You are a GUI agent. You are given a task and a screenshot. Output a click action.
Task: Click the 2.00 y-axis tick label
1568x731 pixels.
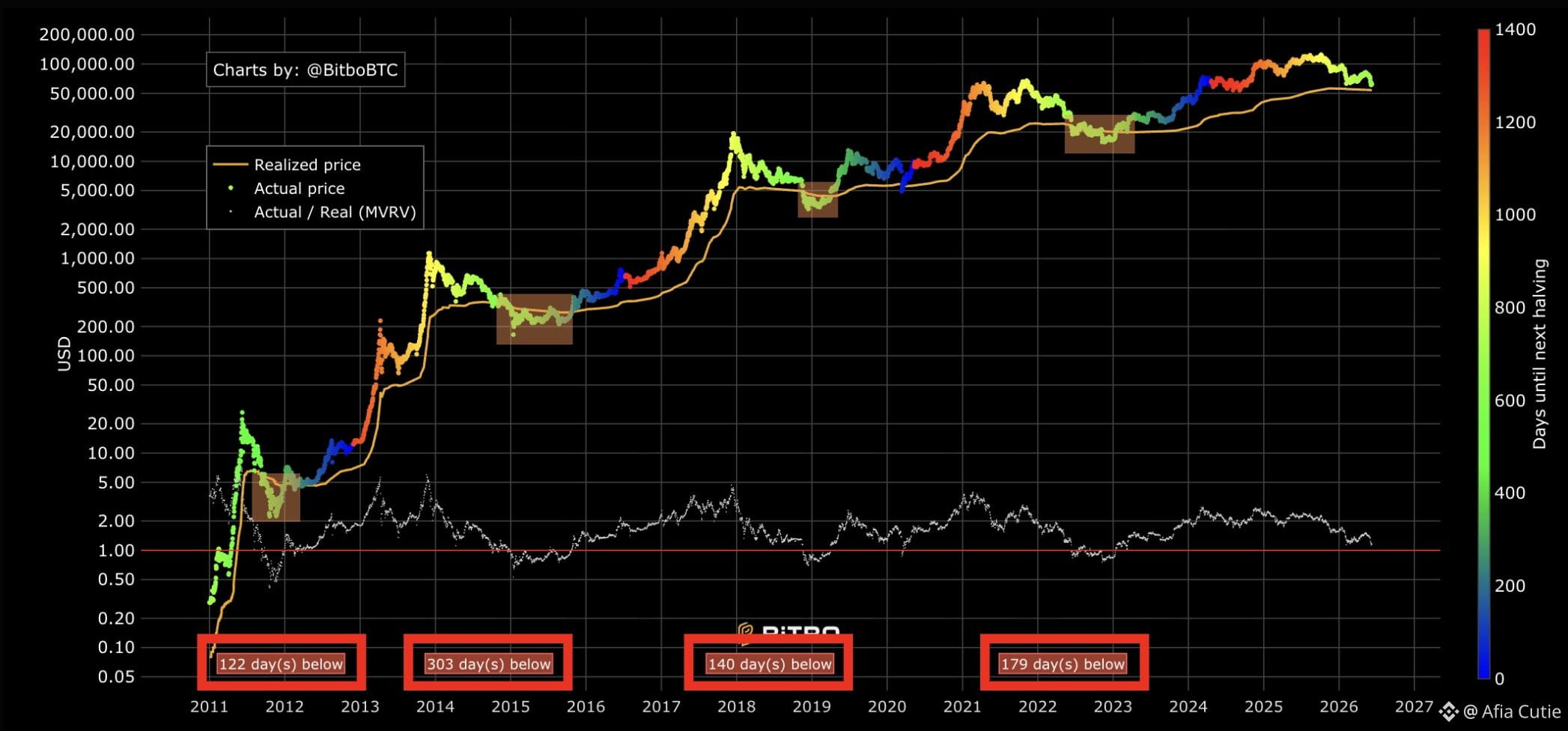pyautogui.click(x=115, y=521)
